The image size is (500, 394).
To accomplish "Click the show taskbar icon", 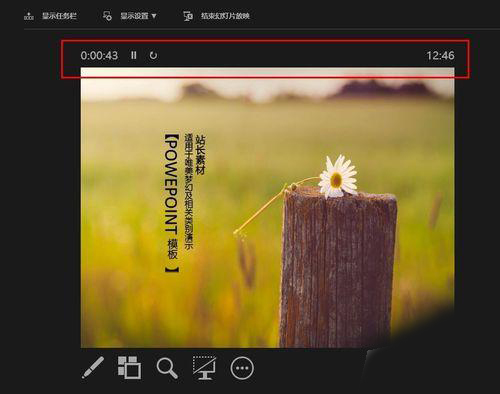I will click(29, 16).
